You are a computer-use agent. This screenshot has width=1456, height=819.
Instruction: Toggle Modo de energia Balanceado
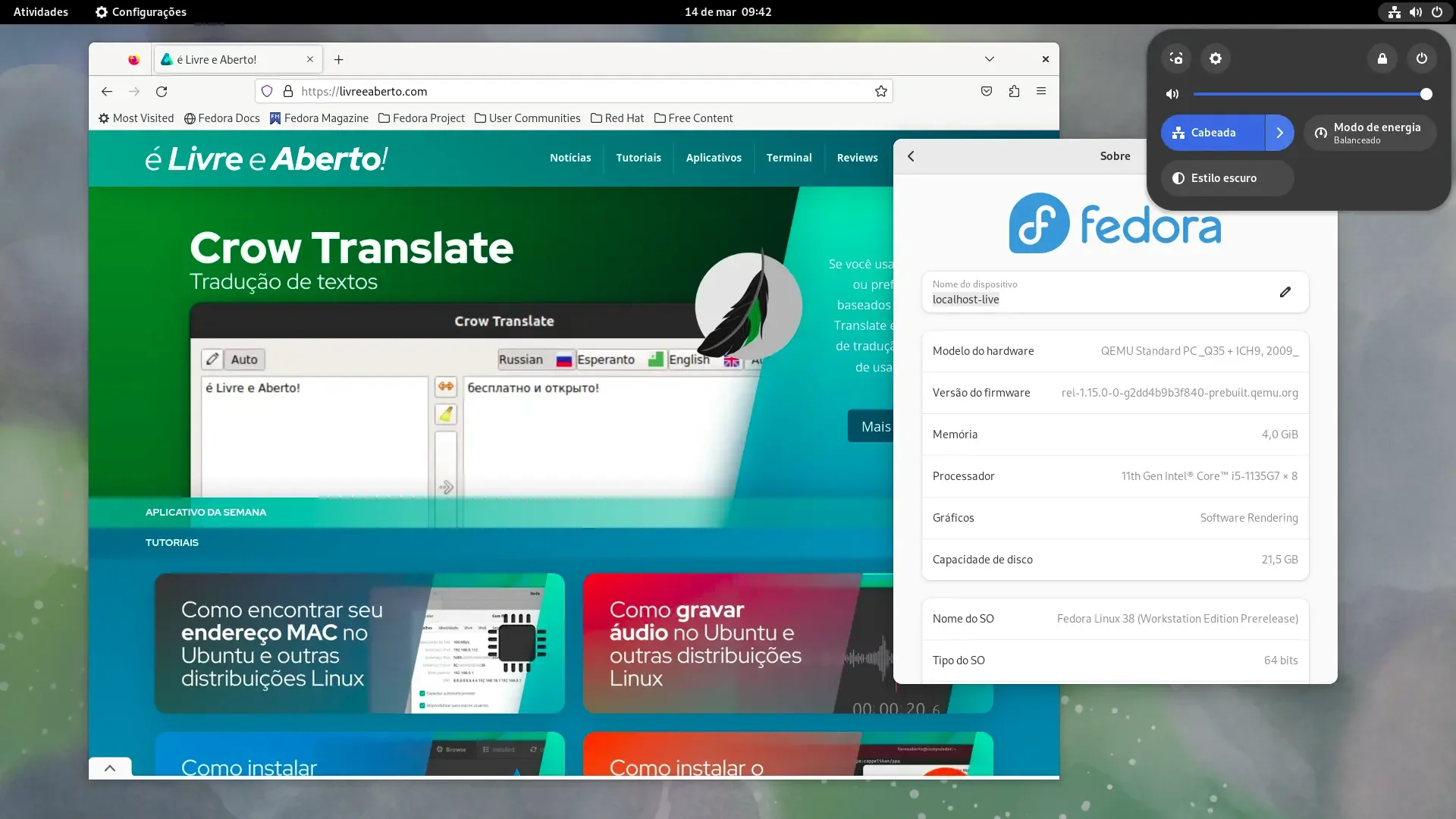coord(1370,133)
